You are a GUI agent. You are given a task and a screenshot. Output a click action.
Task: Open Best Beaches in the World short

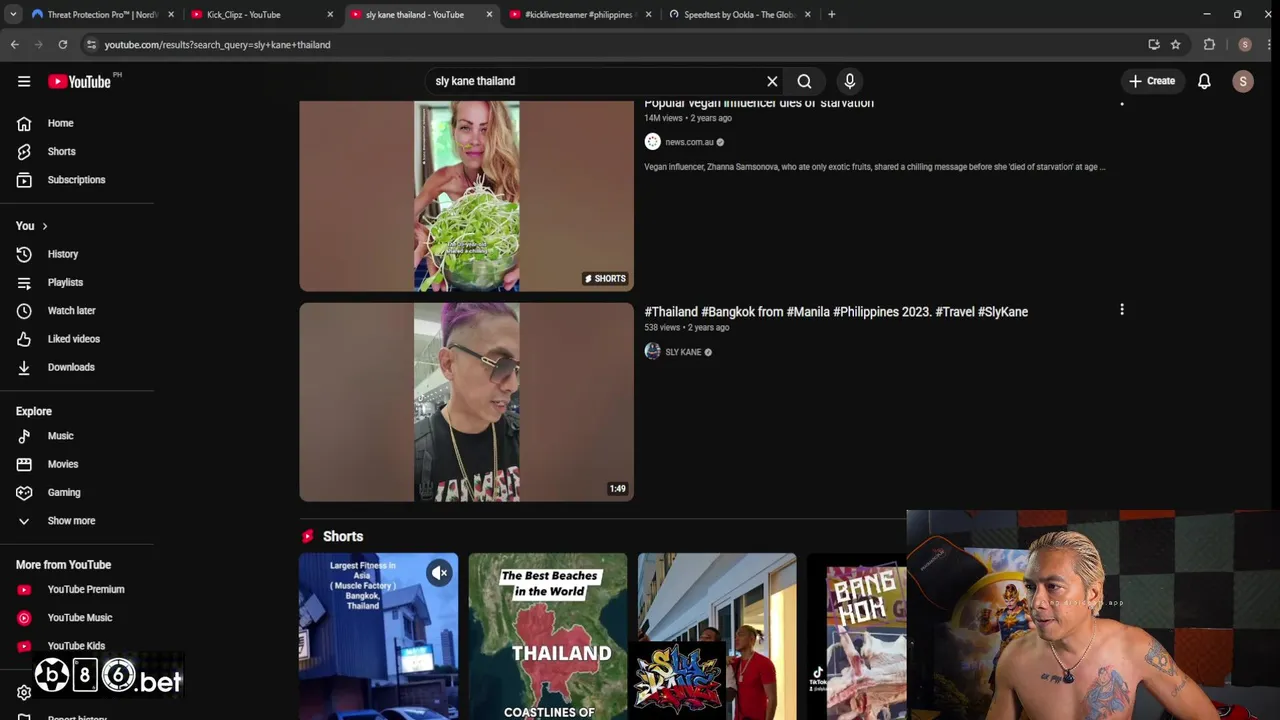548,636
